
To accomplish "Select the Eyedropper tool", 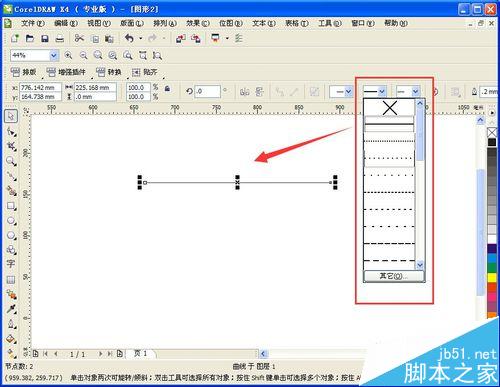I will tap(11, 309).
